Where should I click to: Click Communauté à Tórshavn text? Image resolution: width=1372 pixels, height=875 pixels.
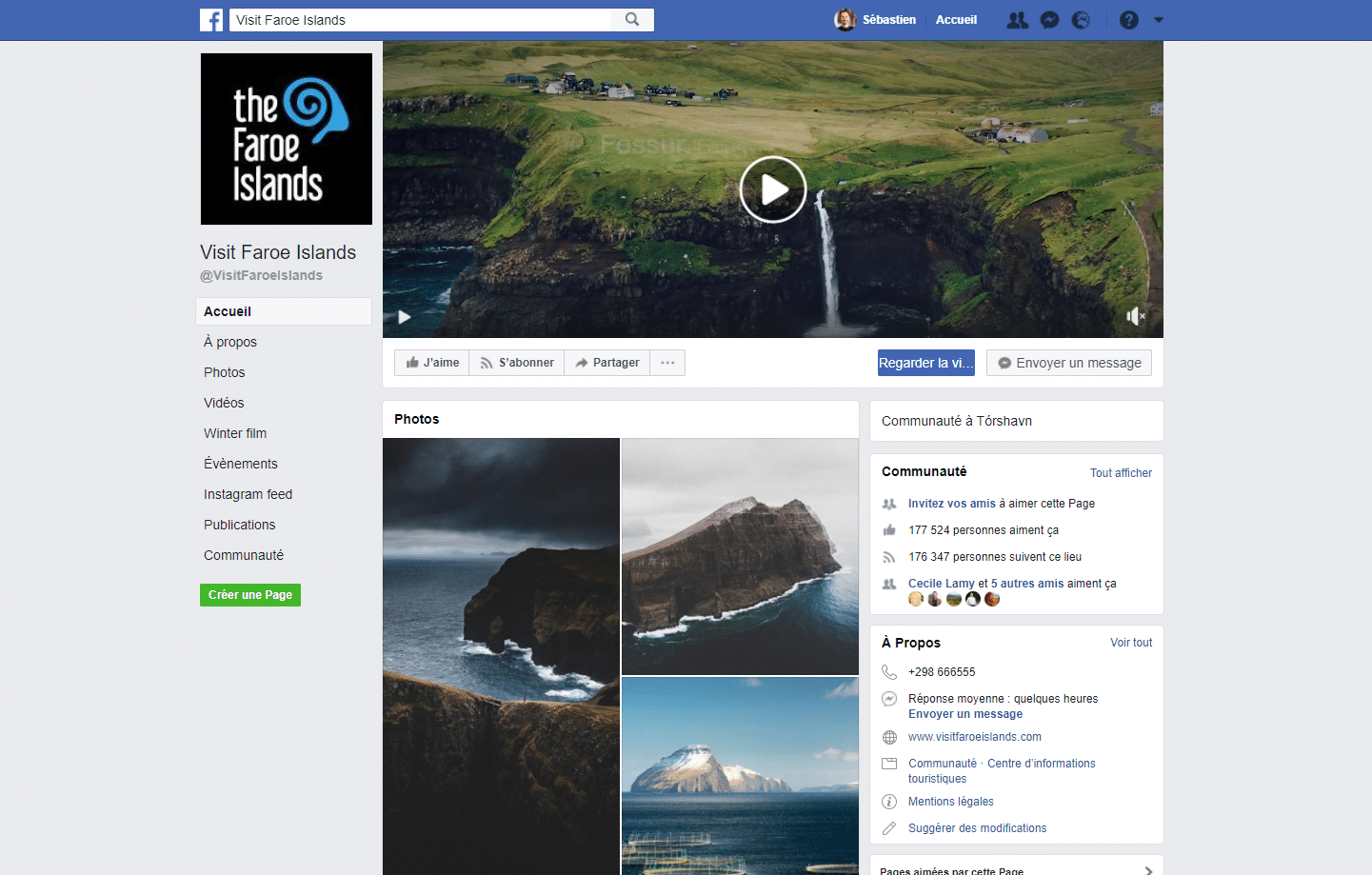pos(957,421)
